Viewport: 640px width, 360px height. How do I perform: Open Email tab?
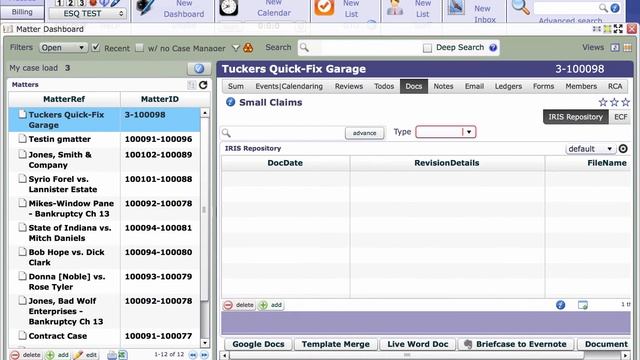click(474, 86)
